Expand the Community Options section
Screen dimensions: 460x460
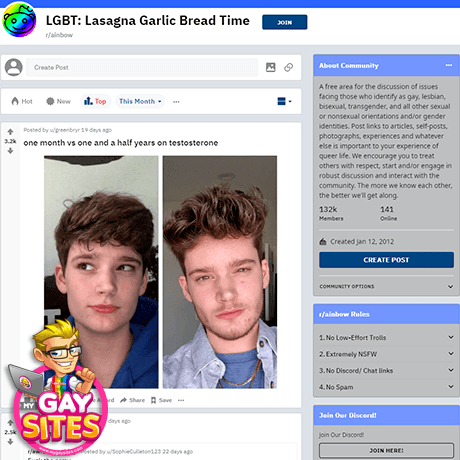[386, 286]
